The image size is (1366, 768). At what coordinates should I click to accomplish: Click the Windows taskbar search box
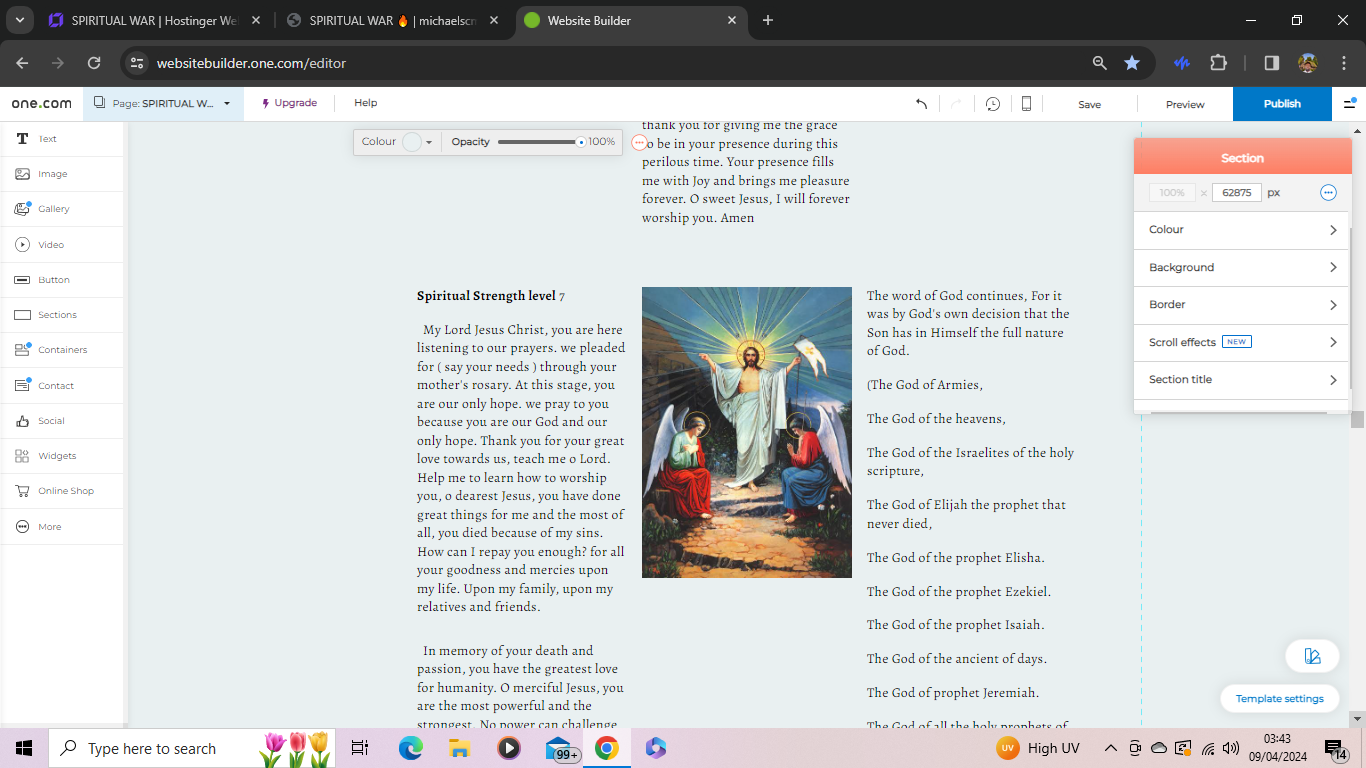[192, 748]
